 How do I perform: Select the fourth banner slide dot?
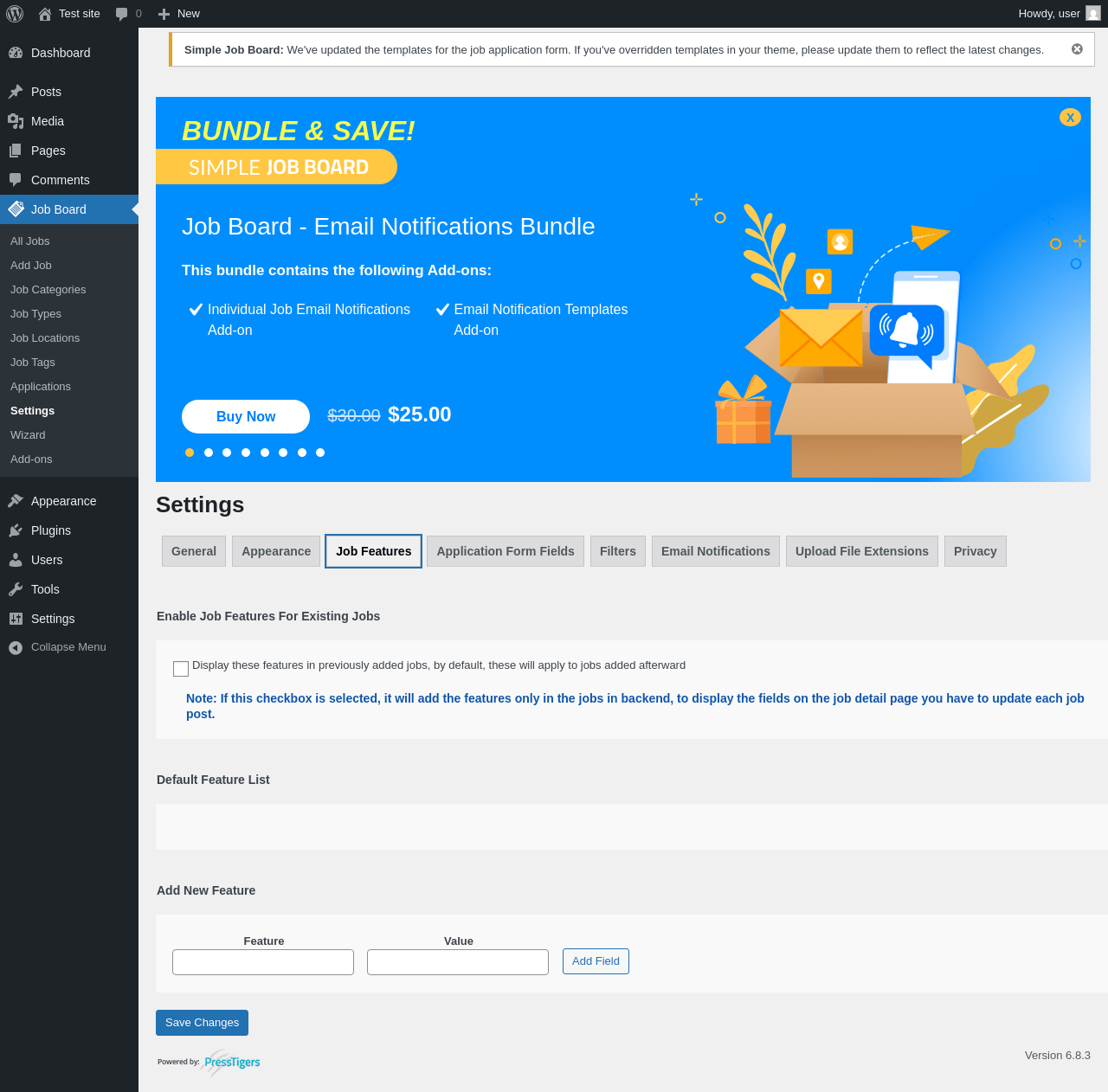click(x=246, y=453)
